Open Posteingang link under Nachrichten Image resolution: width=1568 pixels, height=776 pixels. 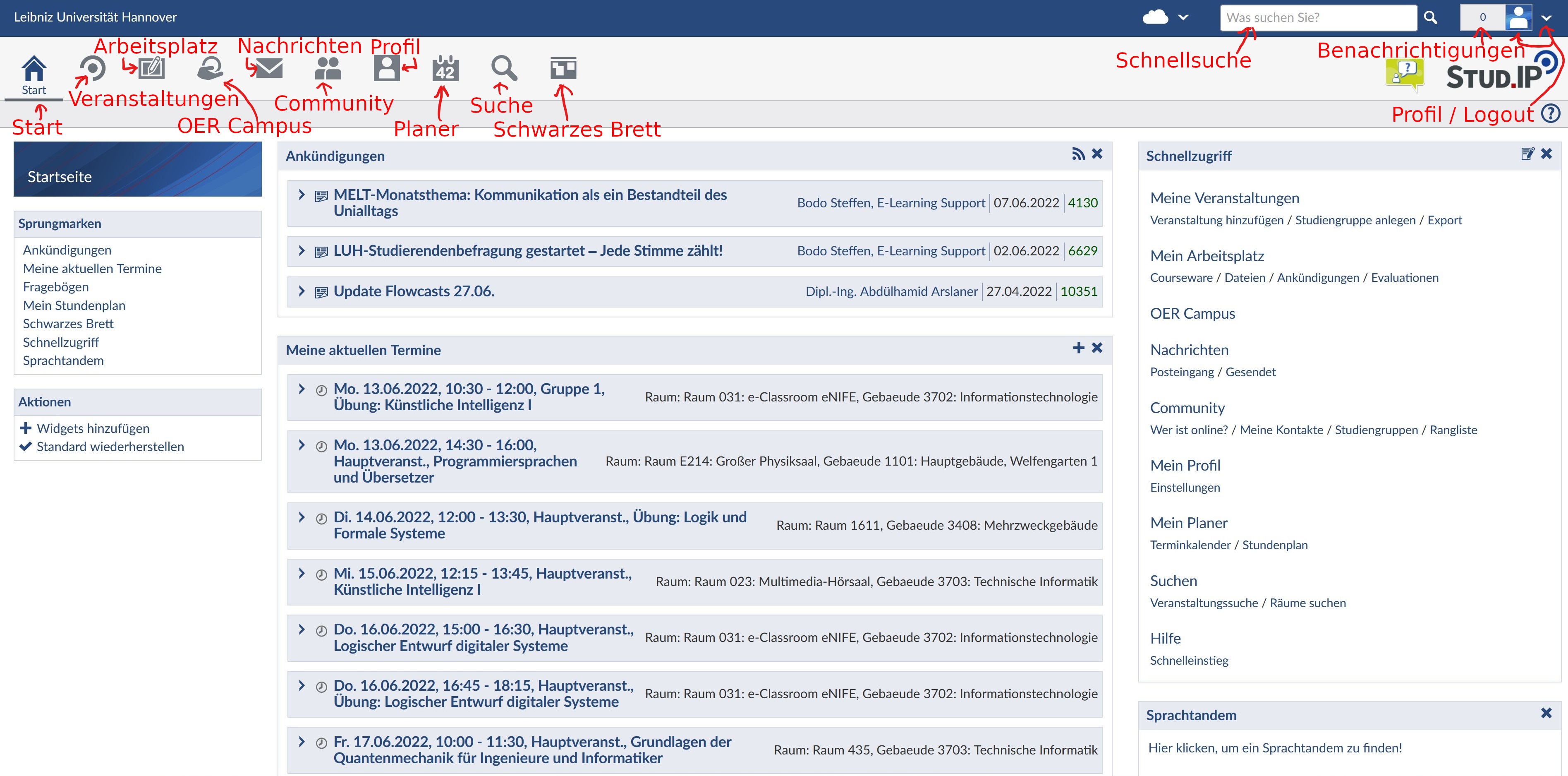[1181, 372]
